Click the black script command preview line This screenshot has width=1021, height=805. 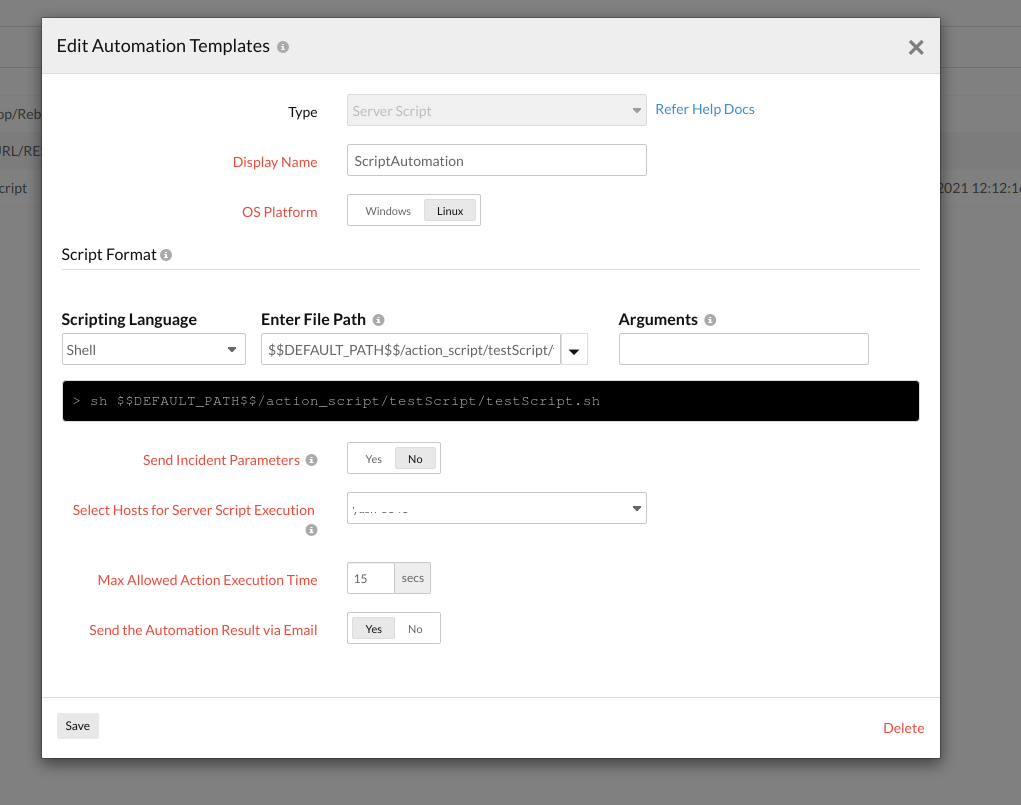click(x=491, y=401)
